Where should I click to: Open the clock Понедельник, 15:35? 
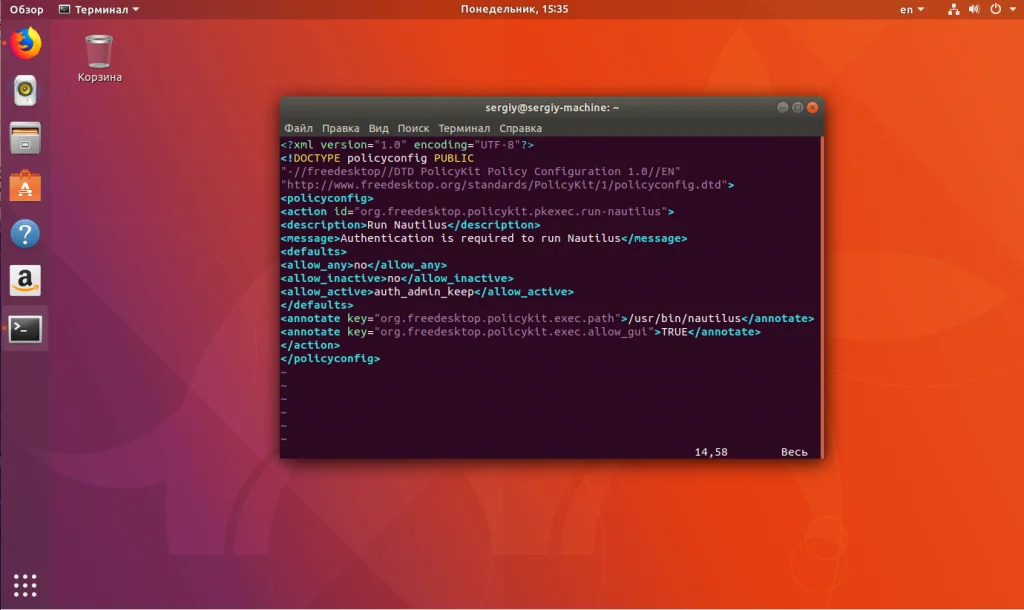tap(514, 9)
